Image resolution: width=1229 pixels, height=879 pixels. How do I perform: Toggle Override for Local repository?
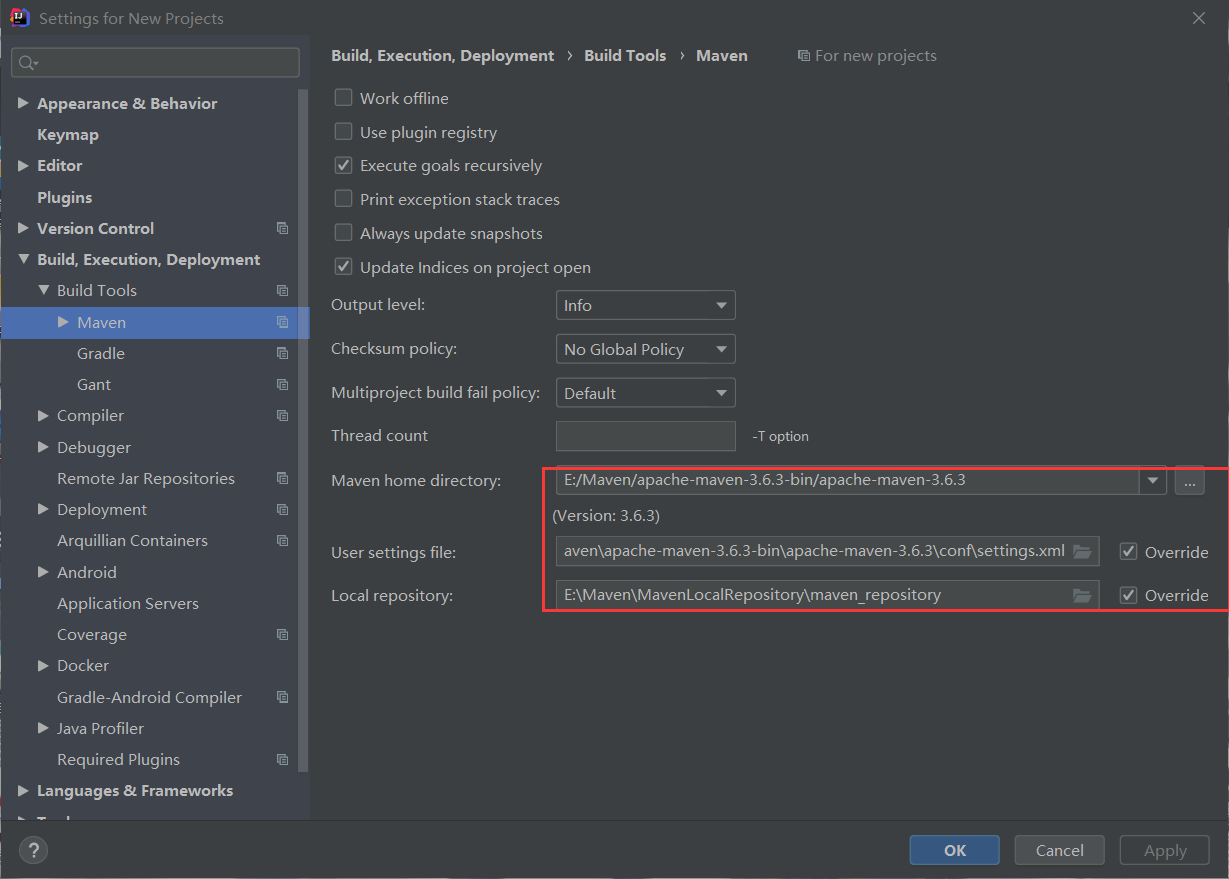coord(1129,595)
